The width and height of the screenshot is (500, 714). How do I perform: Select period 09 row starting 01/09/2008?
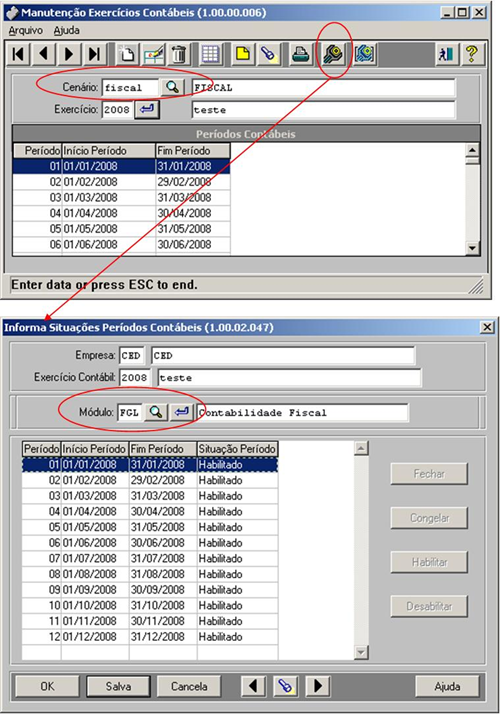click(x=150, y=590)
